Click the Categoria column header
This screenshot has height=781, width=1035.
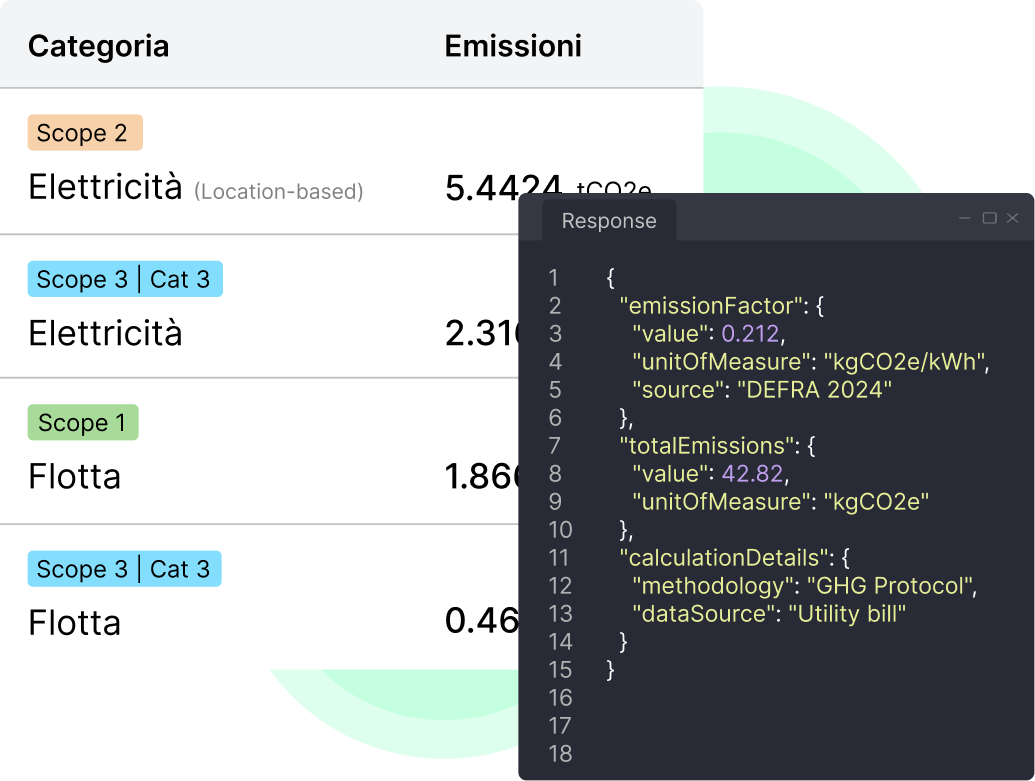pos(98,45)
